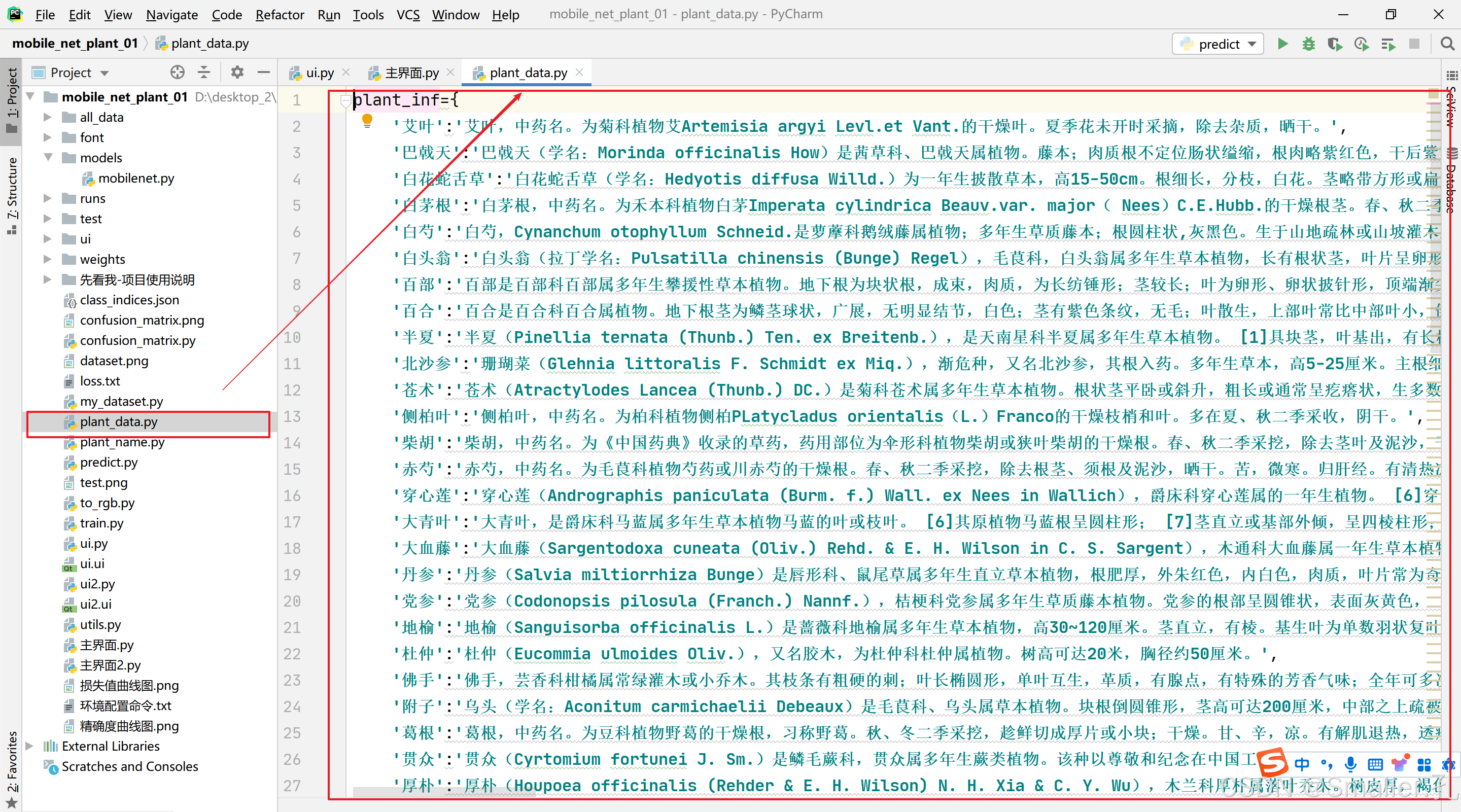Select ui2.ui Qt designer file
Image resolution: width=1461 pixels, height=812 pixels.
coord(95,604)
